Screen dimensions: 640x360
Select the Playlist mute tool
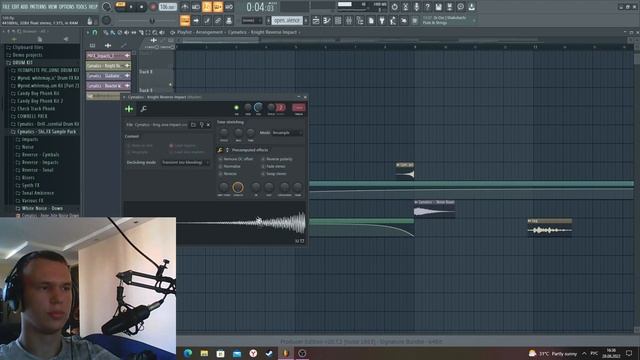coord(127,32)
